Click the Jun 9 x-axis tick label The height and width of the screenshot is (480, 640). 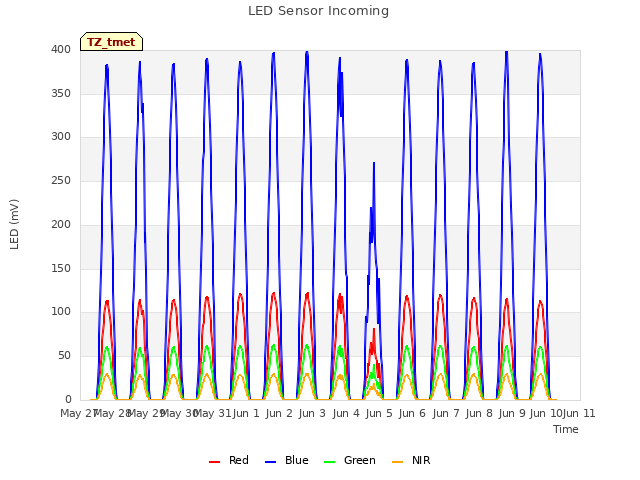point(512,413)
